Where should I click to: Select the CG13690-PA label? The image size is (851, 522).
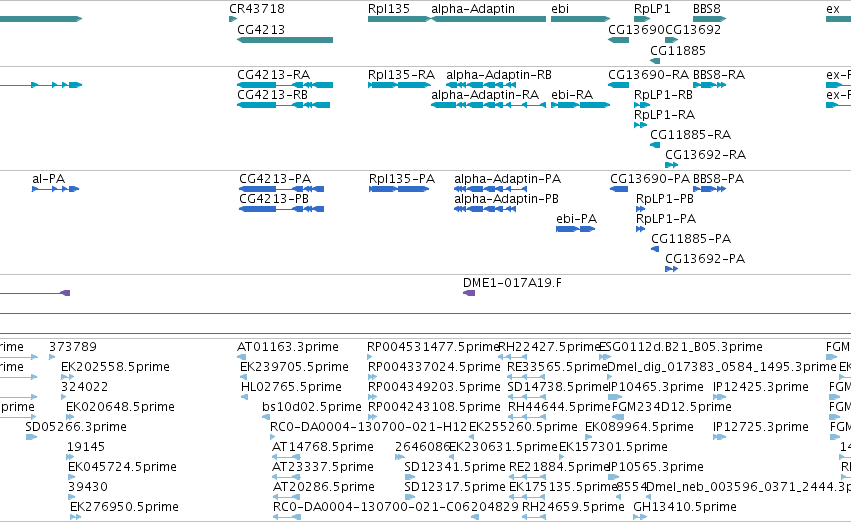pos(650,179)
